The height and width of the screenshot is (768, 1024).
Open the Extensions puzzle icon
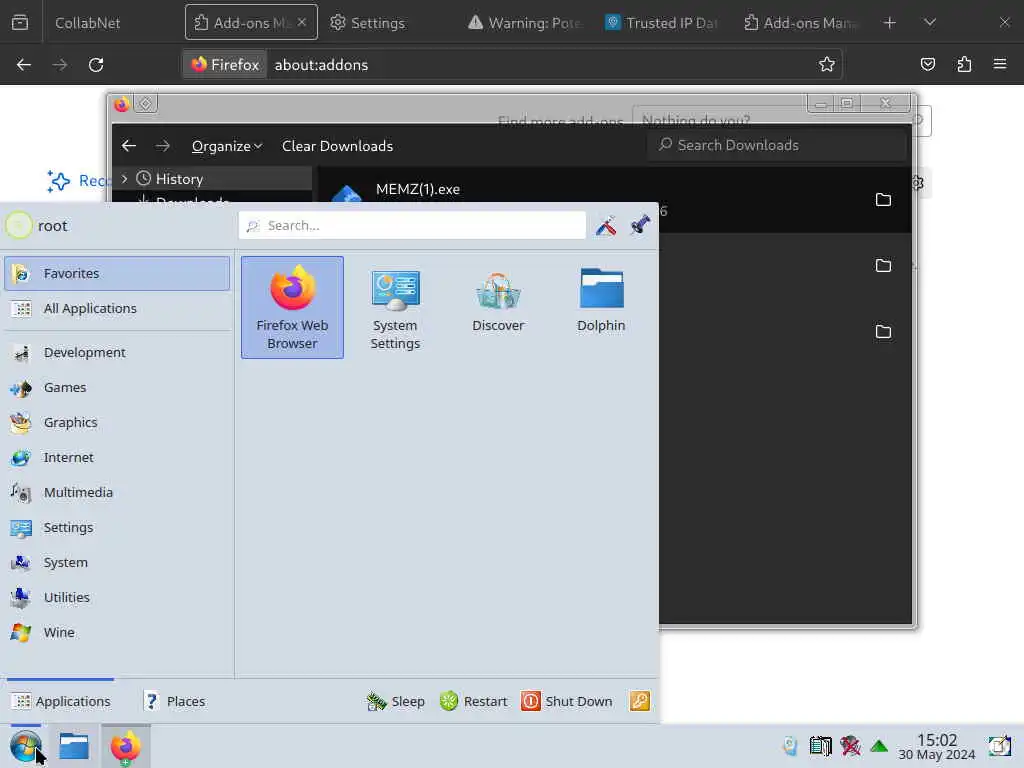pos(964,65)
